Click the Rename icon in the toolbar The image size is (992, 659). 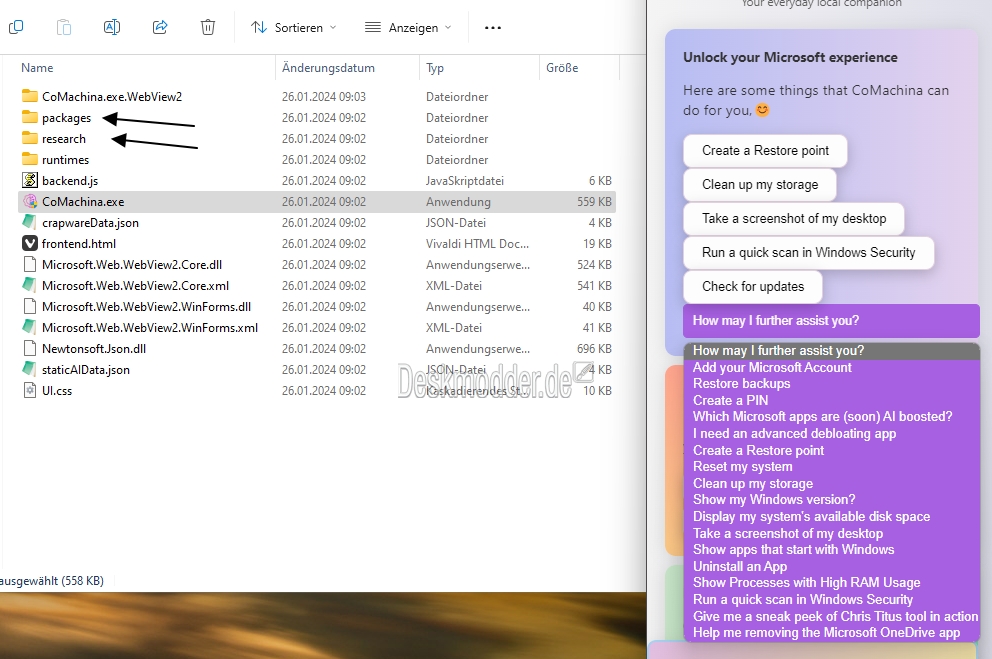click(x=112, y=27)
